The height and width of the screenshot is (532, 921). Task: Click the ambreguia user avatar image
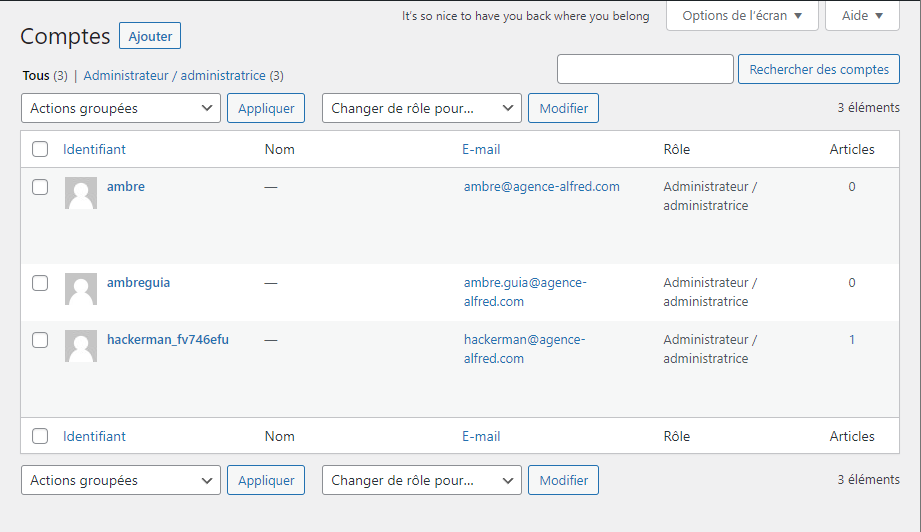click(x=81, y=289)
